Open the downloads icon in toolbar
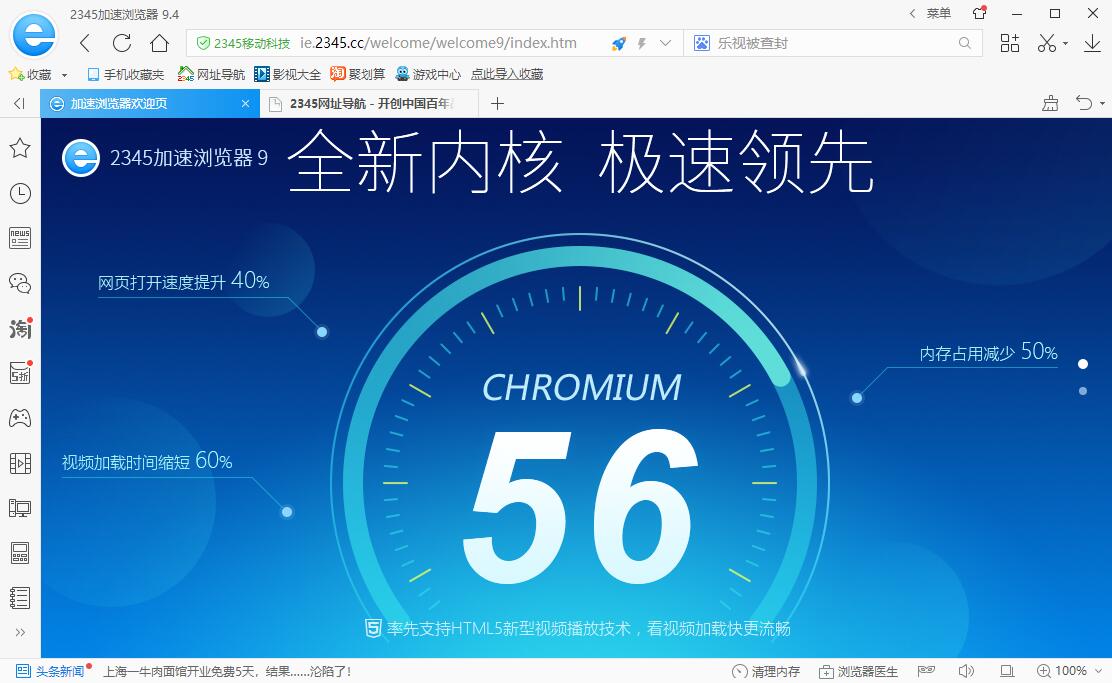Screen dimensions: 1112x683 [x=1090, y=43]
